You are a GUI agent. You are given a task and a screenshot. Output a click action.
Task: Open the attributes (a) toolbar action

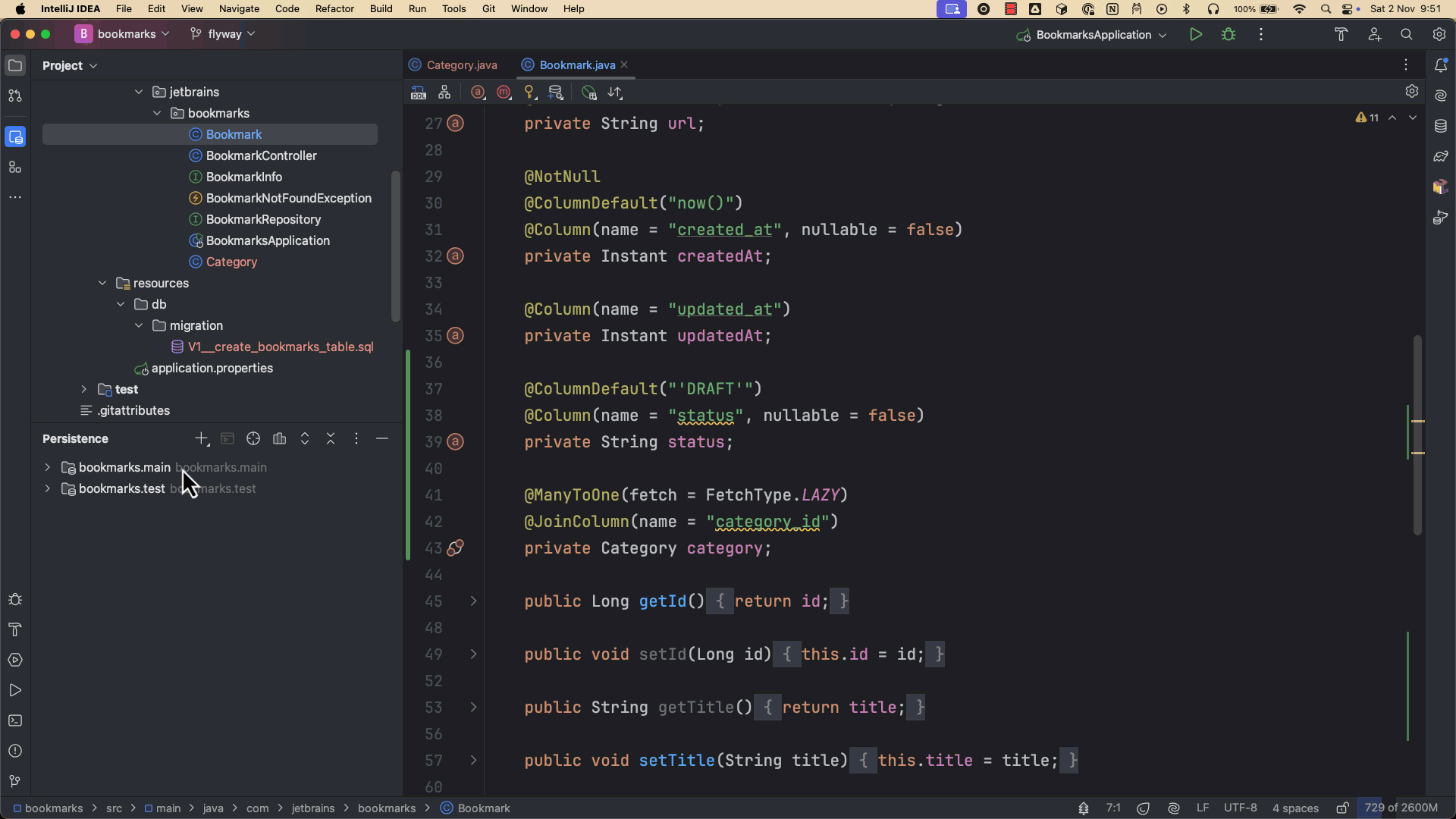(x=478, y=93)
